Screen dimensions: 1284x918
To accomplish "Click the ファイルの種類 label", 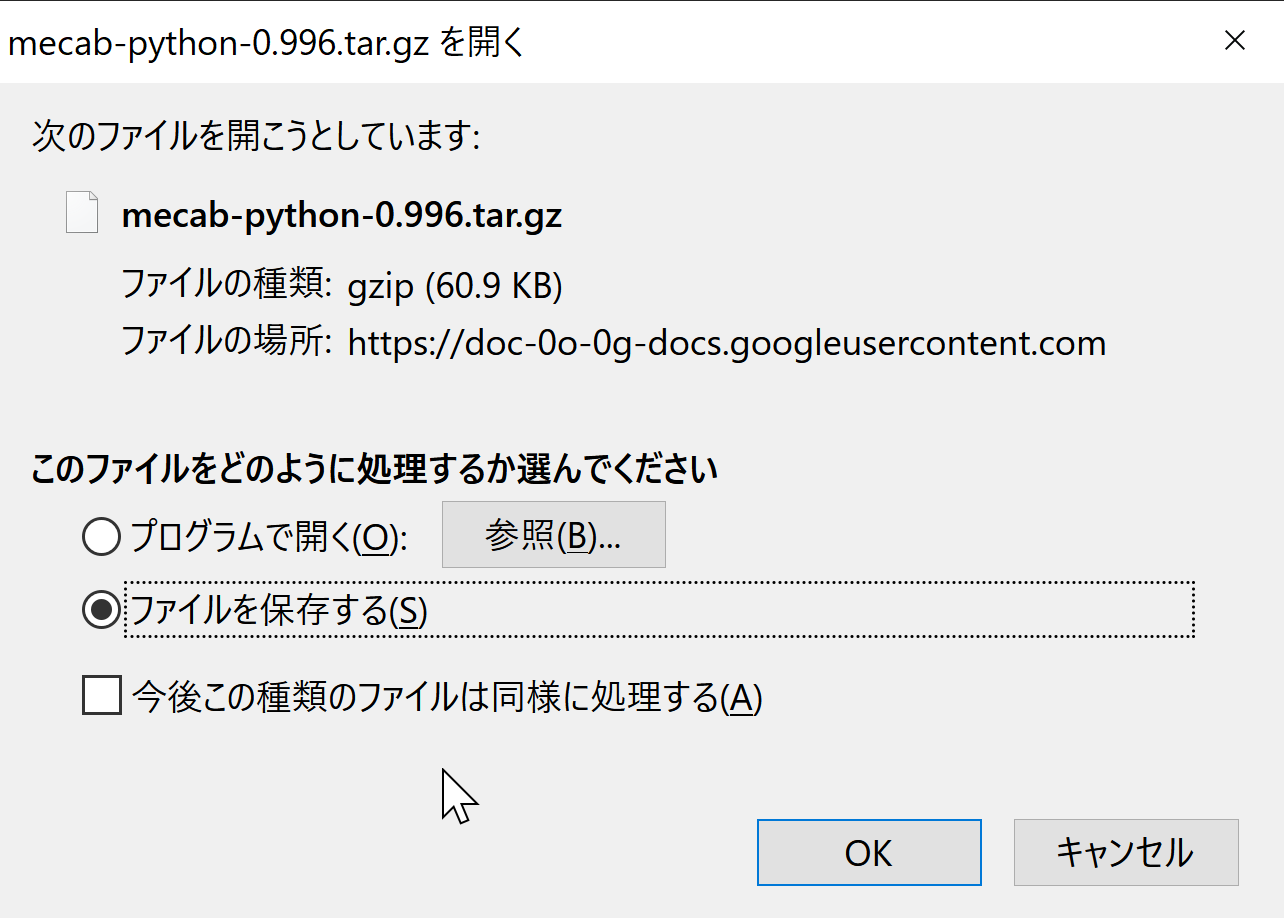I will click(226, 285).
